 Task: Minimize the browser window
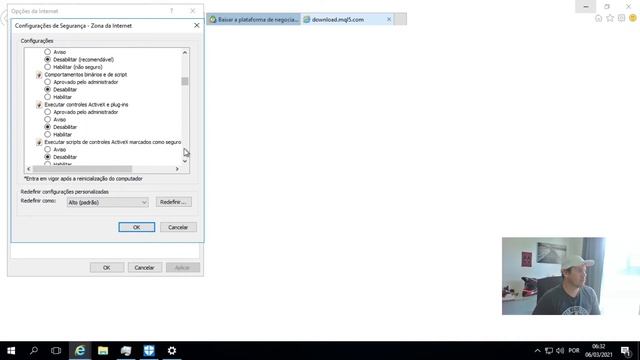pyautogui.click(x=586, y=7)
